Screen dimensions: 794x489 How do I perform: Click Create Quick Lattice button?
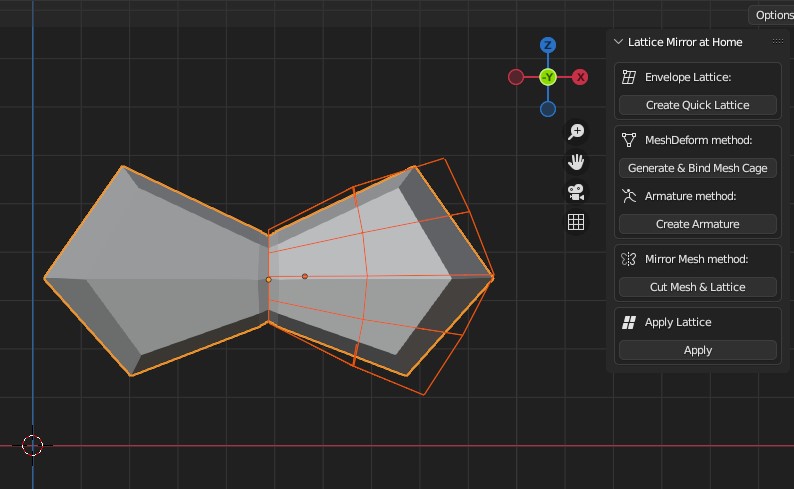tap(697, 105)
